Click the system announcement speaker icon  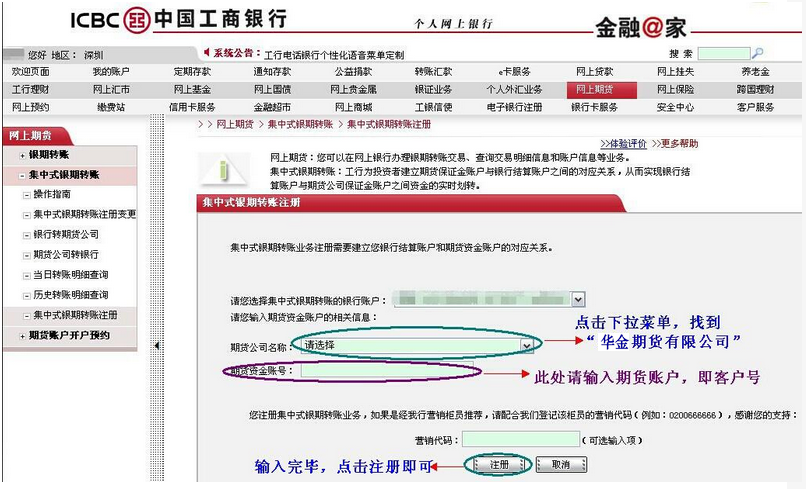[207, 52]
